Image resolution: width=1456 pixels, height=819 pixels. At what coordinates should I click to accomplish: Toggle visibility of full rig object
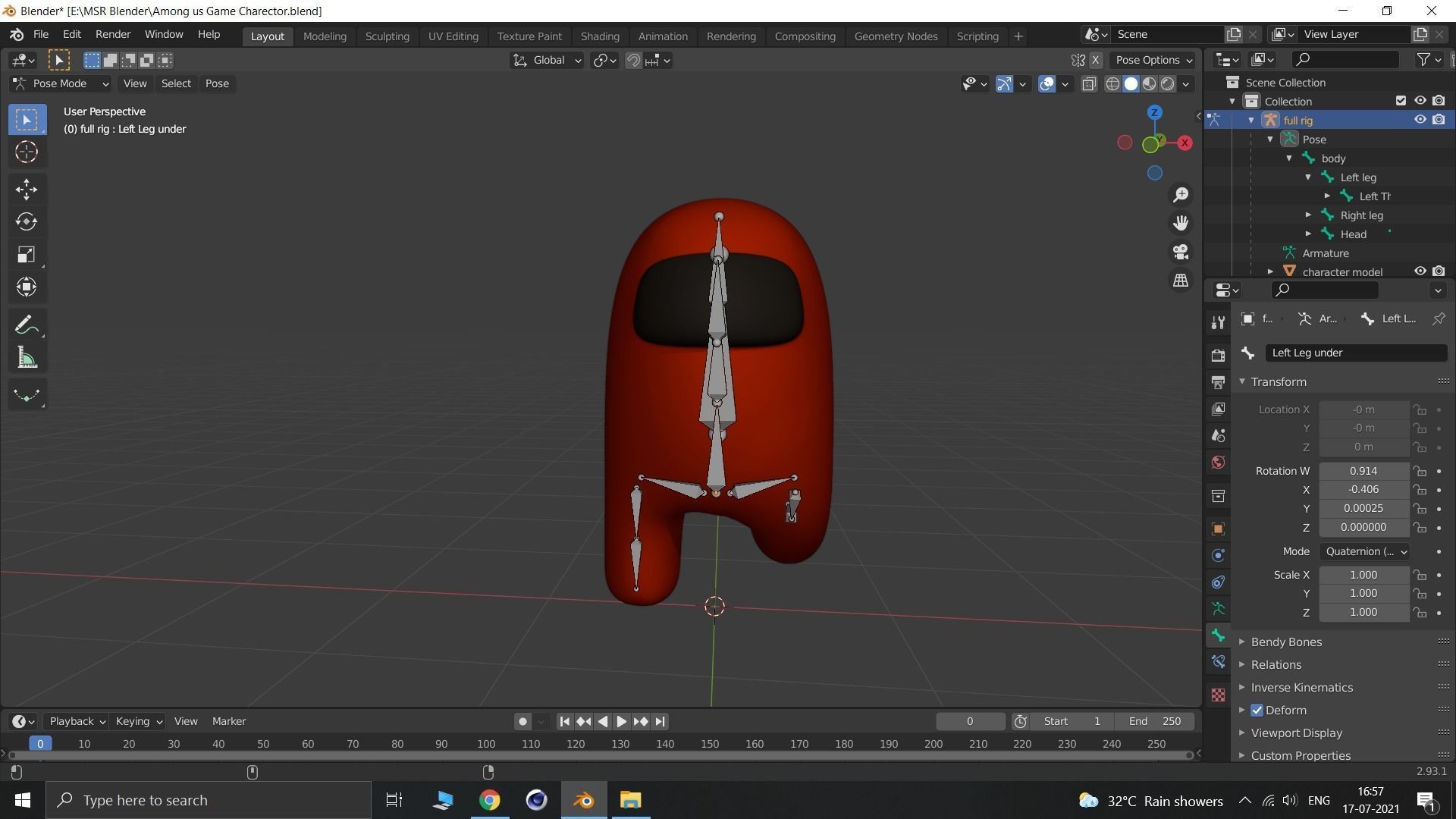[x=1420, y=120]
